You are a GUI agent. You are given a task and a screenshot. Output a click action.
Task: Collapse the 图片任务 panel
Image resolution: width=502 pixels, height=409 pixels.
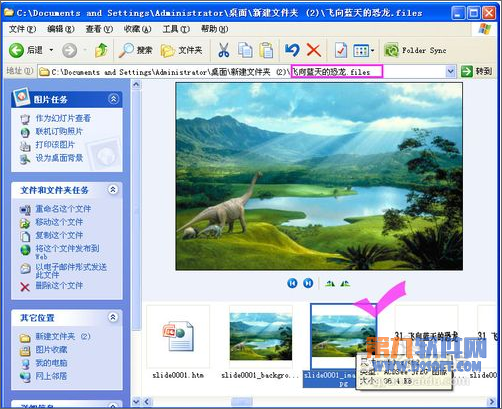tap(113, 99)
